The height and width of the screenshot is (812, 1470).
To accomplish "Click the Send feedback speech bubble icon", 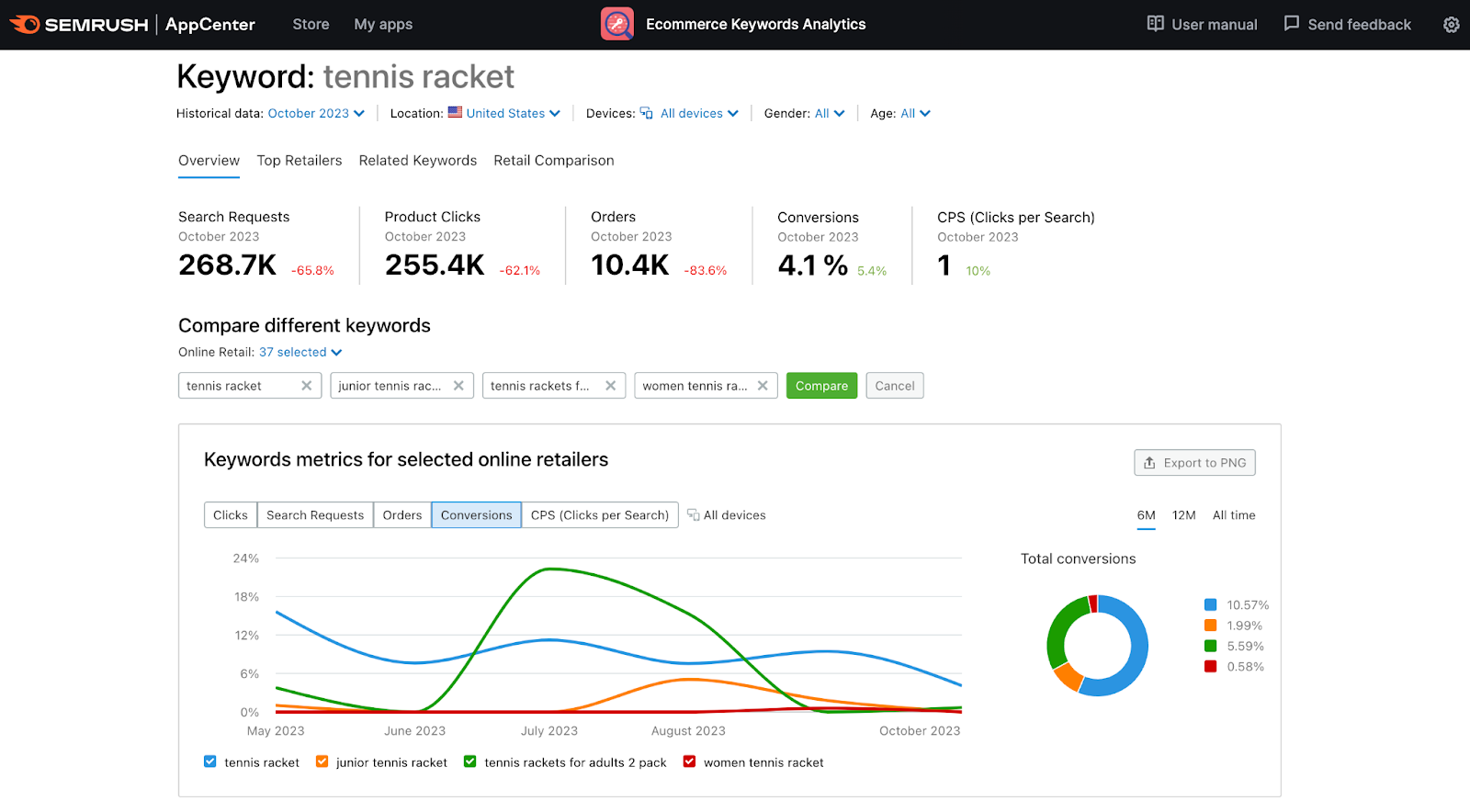I will (x=1291, y=24).
